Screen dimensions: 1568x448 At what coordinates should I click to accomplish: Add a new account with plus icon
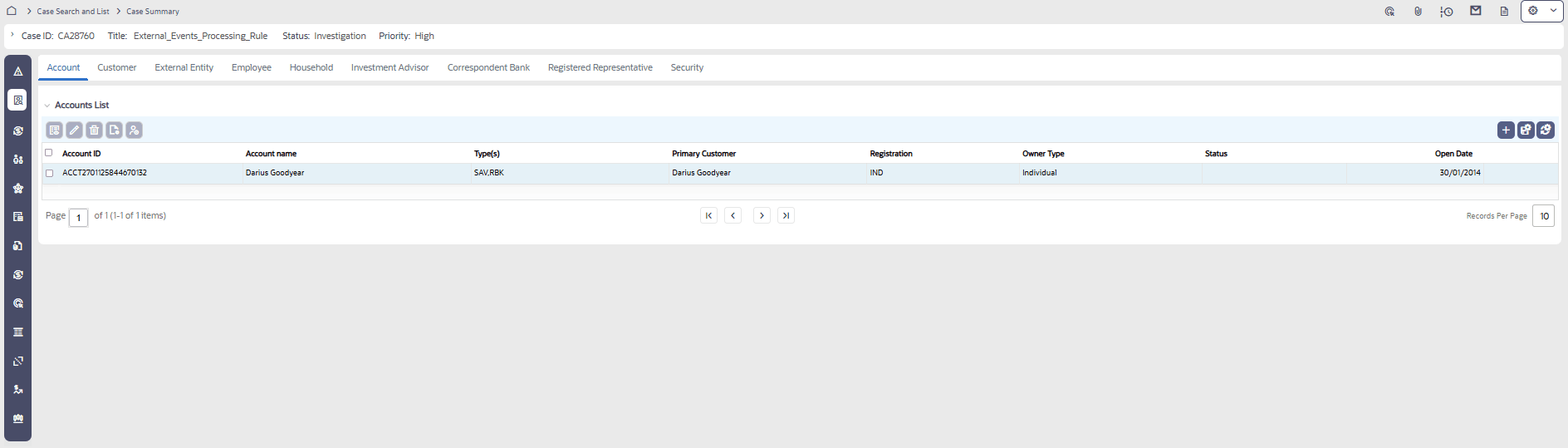pos(1506,130)
